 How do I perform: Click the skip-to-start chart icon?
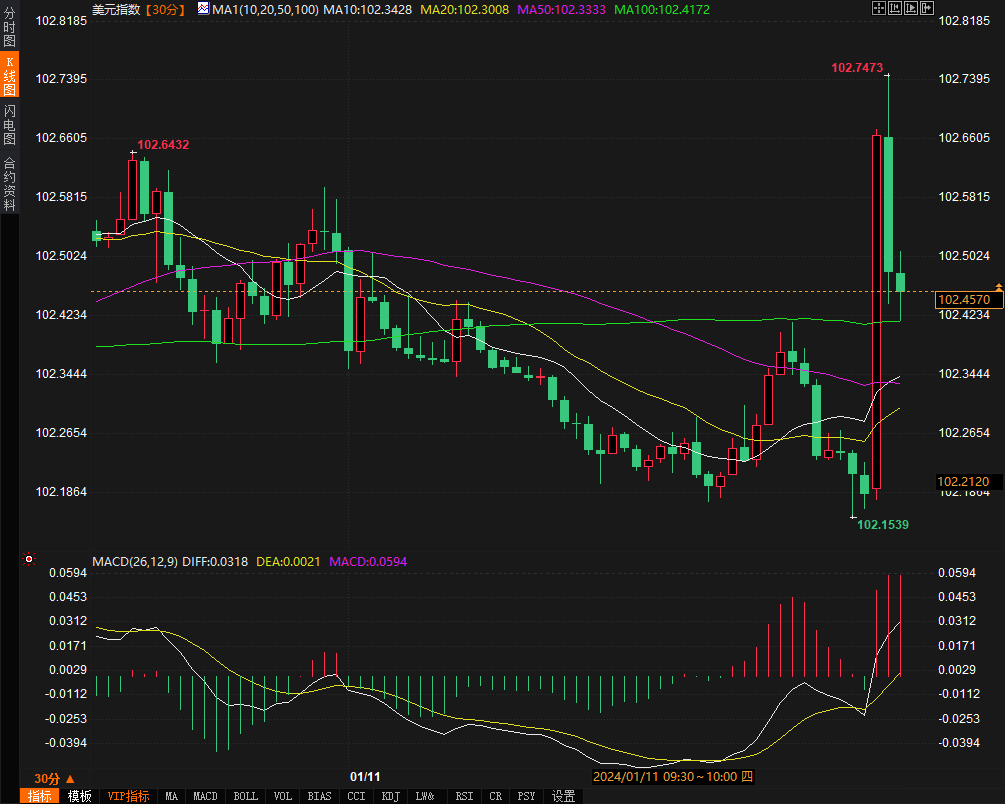click(x=896, y=8)
